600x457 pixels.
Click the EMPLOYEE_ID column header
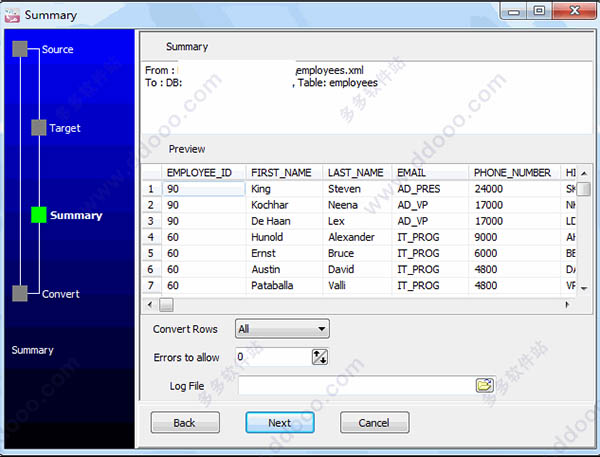204,173
